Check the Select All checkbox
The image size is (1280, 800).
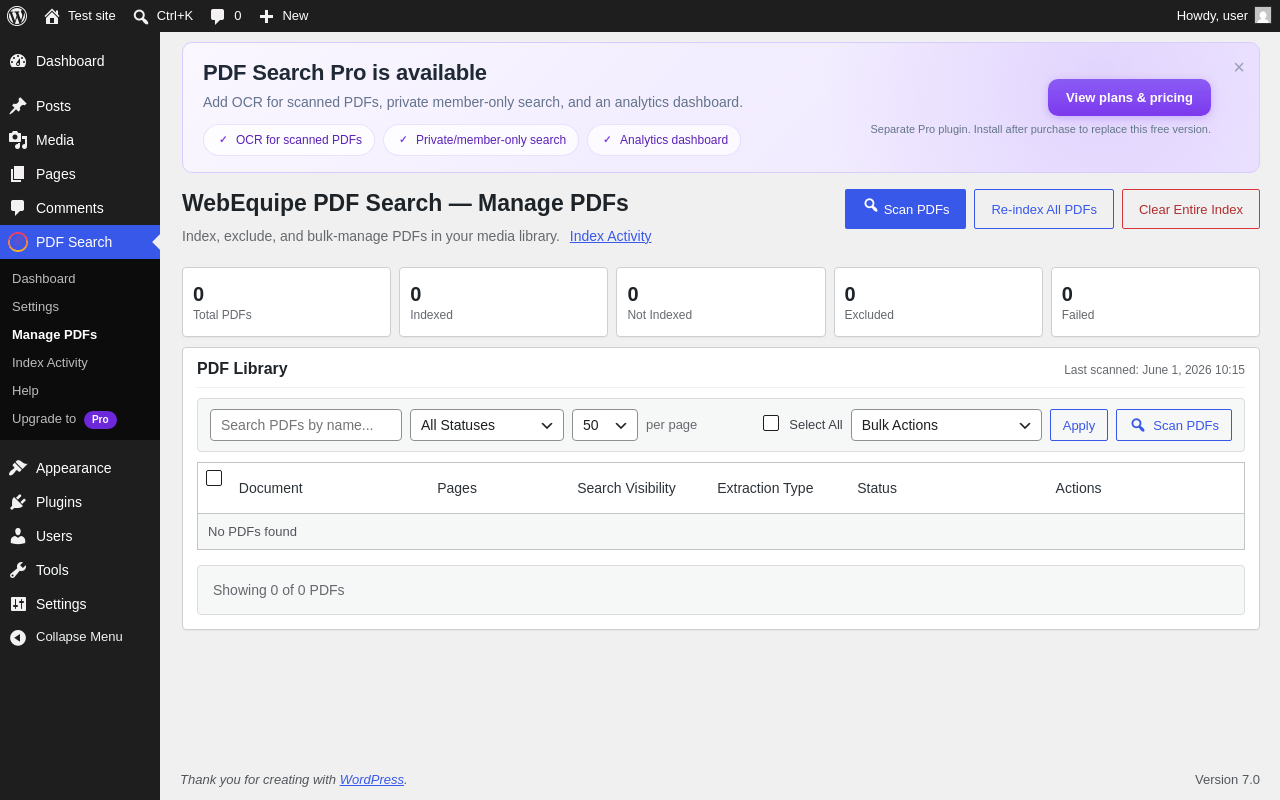pos(771,423)
